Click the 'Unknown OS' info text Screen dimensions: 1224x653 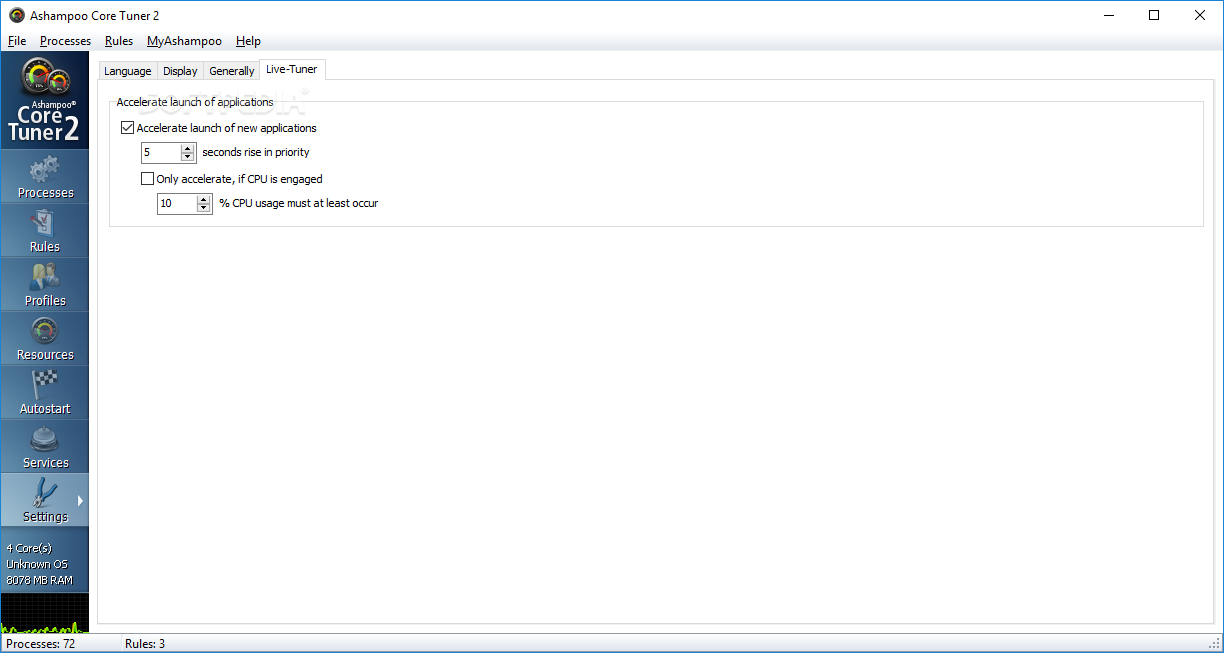pyautogui.click(x=37, y=564)
